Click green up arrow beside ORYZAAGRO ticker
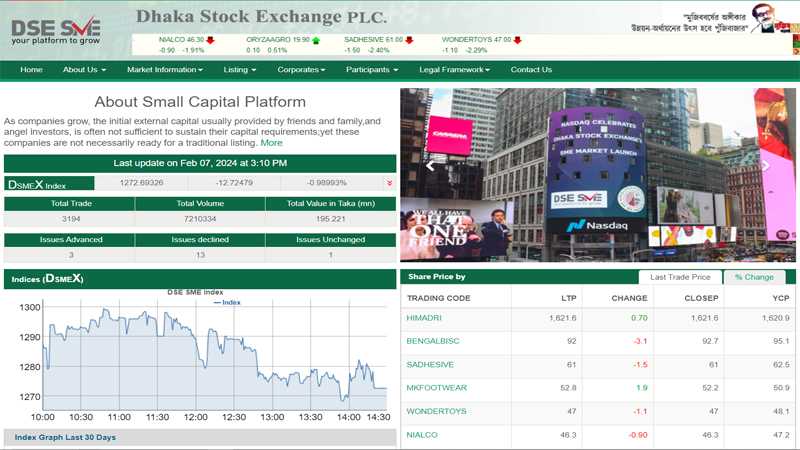Viewport: 800px width, 450px height. (316, 40)
